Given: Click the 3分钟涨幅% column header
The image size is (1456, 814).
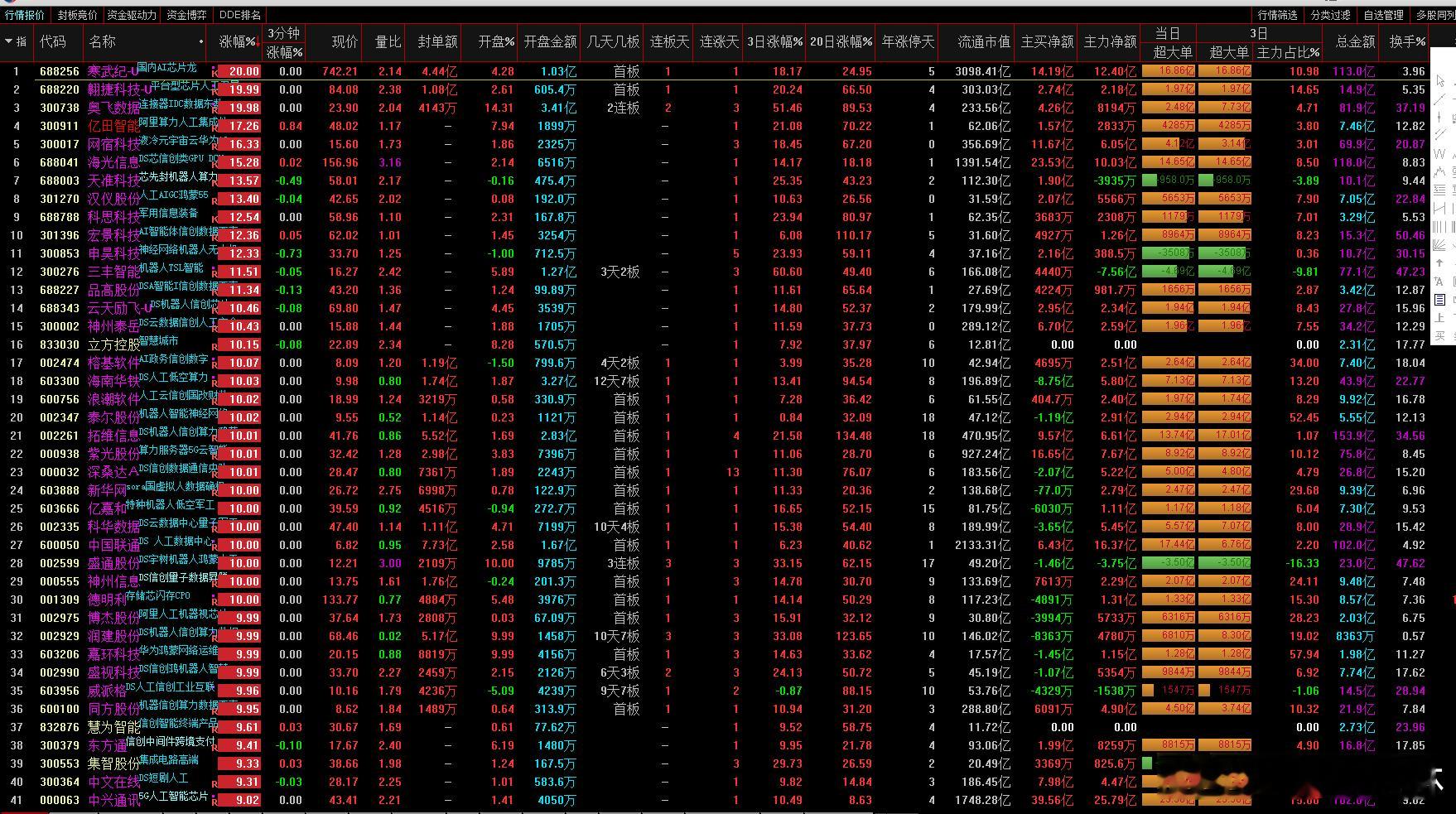Looking at the screenshot, I should 284,42.
